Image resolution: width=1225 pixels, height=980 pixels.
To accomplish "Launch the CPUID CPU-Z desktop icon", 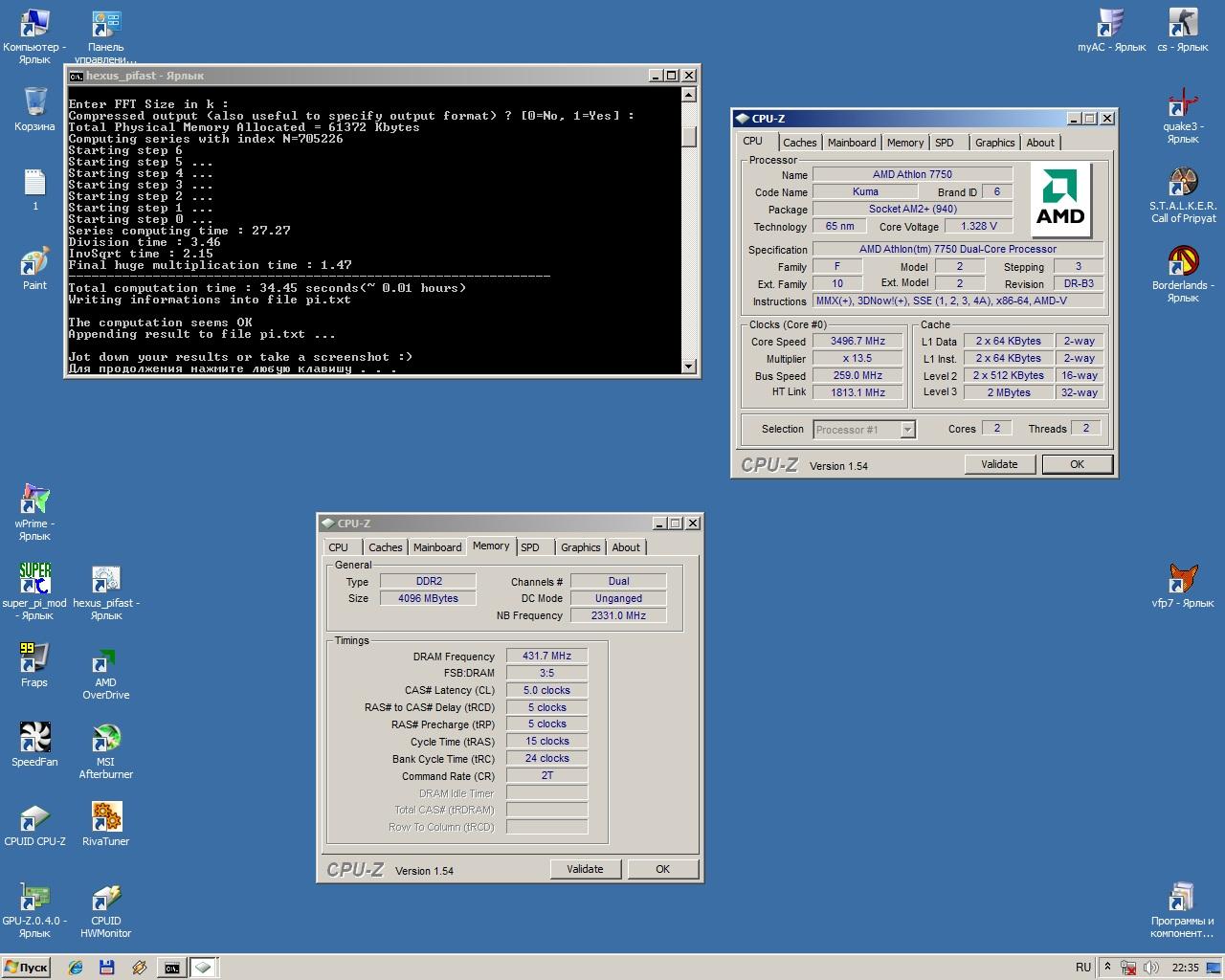I will (34, 824).
